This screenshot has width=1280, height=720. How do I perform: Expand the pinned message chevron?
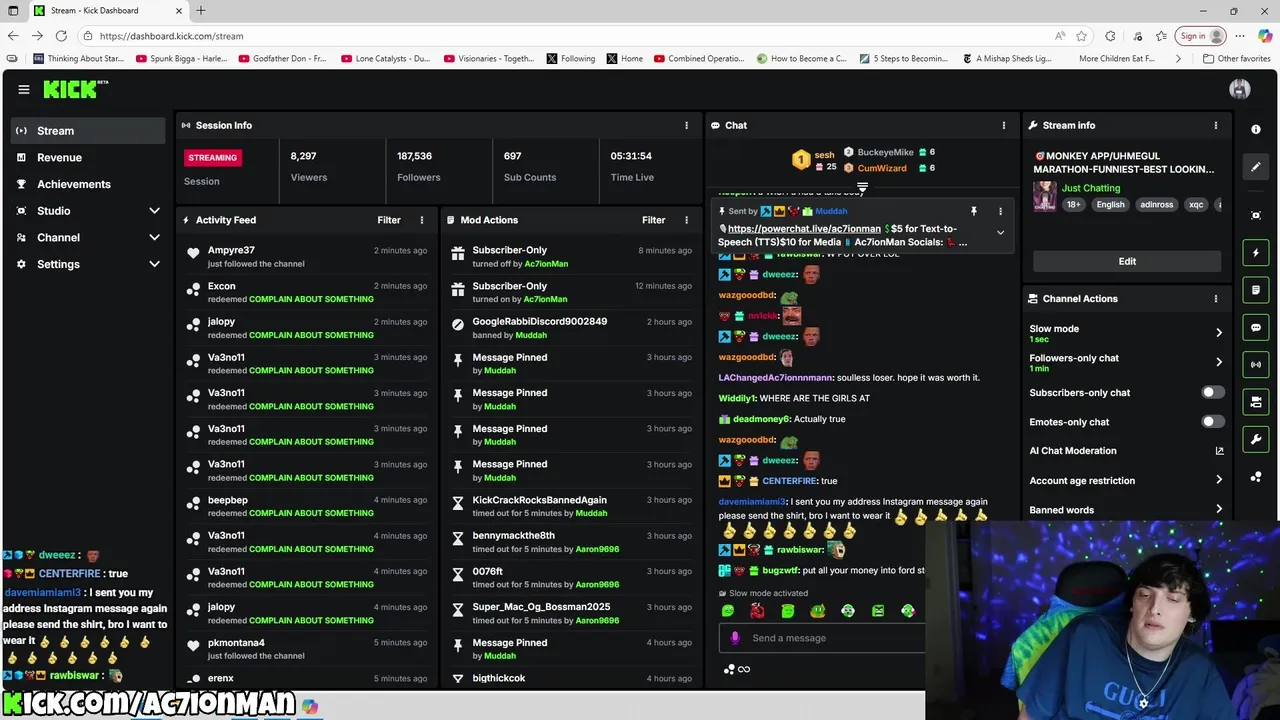pyautogui.click(x=1000, y=233)
